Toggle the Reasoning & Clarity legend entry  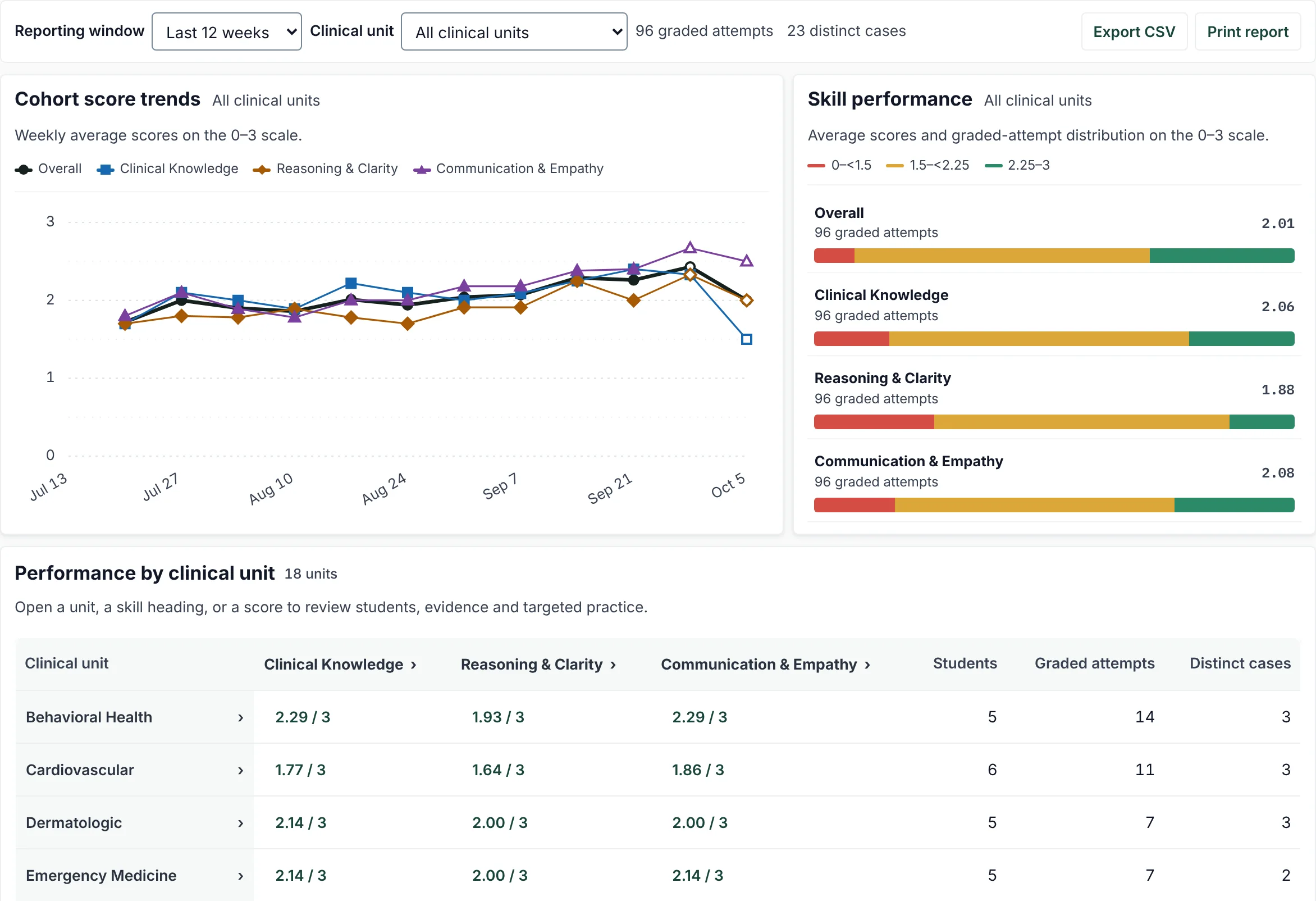point(326,169)
